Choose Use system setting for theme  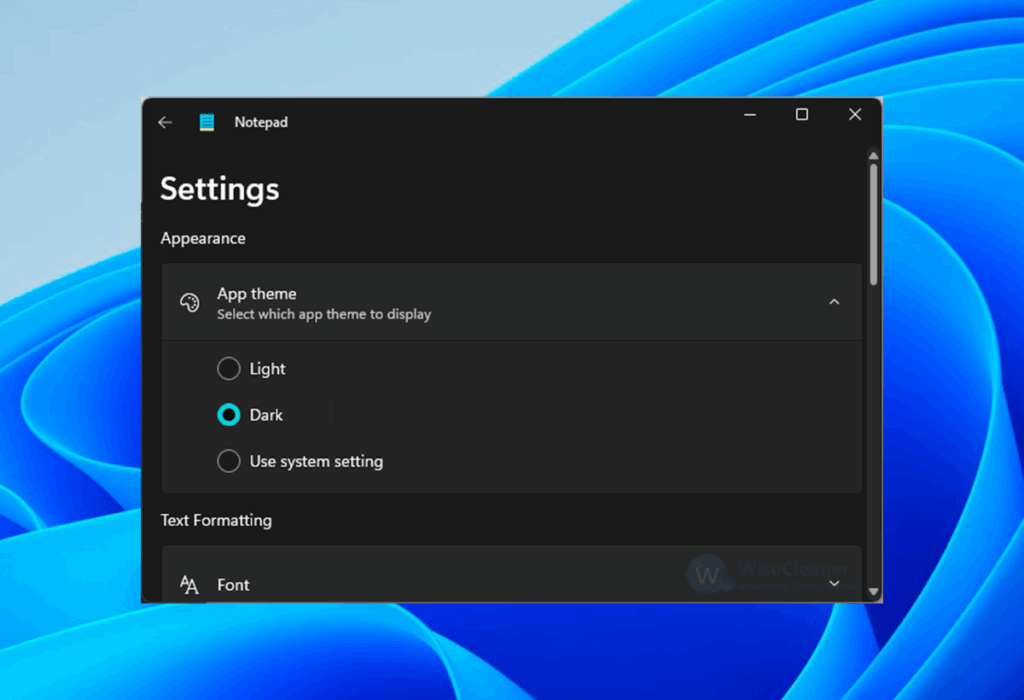tap(228, 461)
